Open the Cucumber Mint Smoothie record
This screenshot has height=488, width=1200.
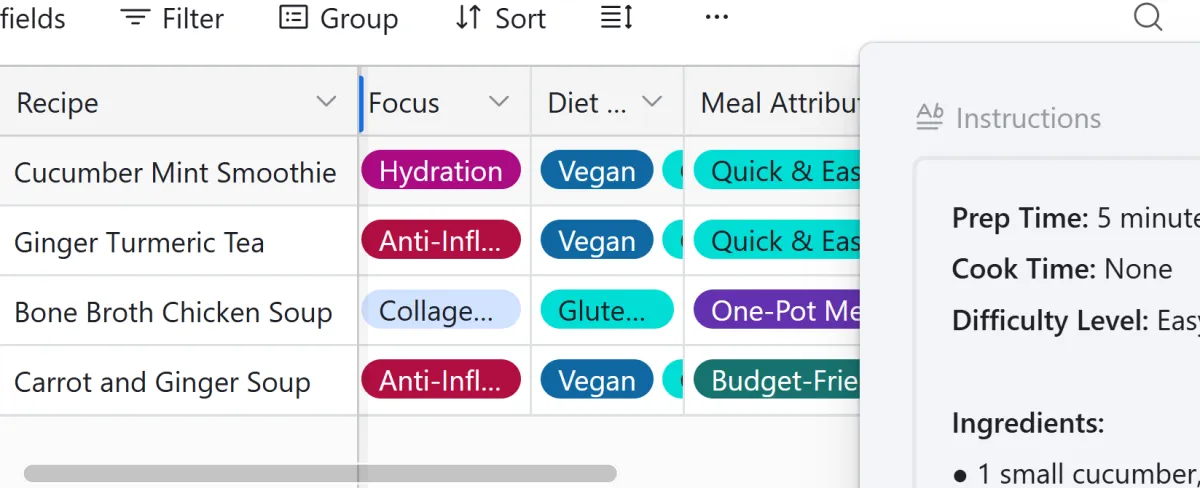coord(175,172)
